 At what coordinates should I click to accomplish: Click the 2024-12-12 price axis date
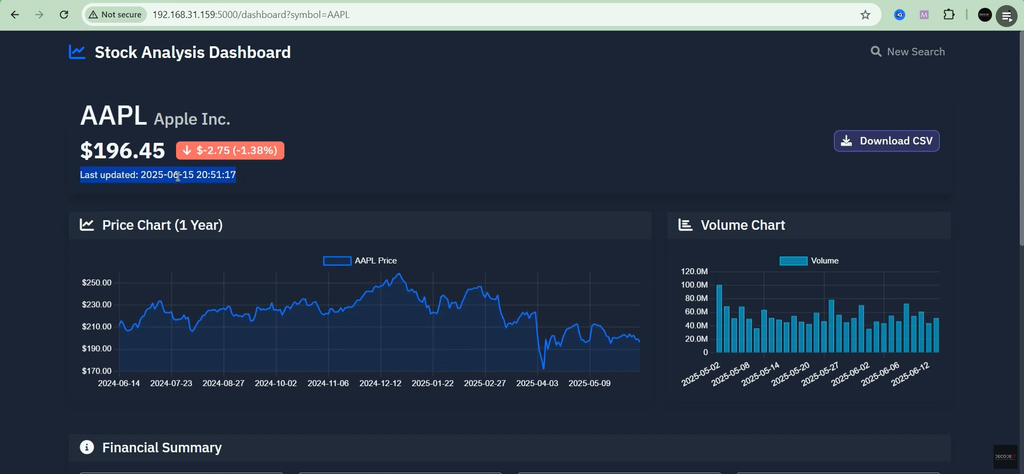(380, 383)
